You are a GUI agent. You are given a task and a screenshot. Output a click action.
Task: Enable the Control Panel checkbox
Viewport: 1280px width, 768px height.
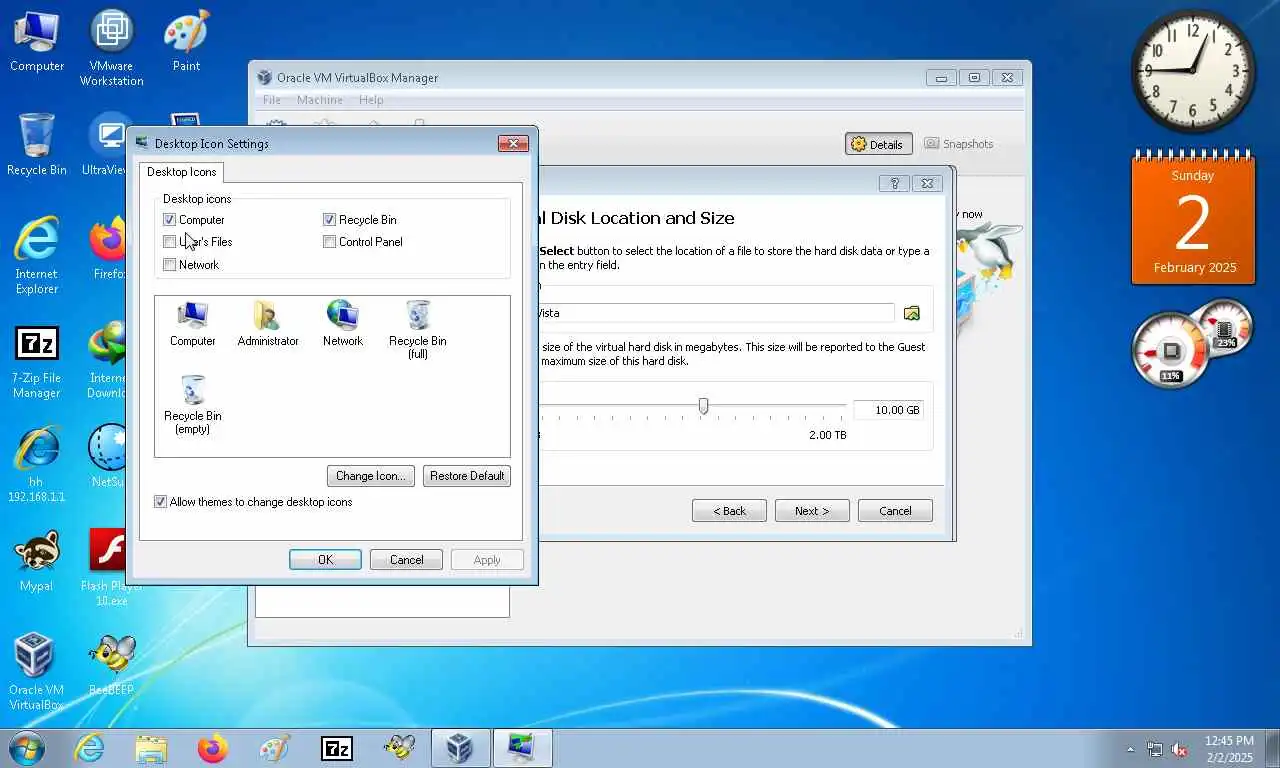tap(329, 242)
